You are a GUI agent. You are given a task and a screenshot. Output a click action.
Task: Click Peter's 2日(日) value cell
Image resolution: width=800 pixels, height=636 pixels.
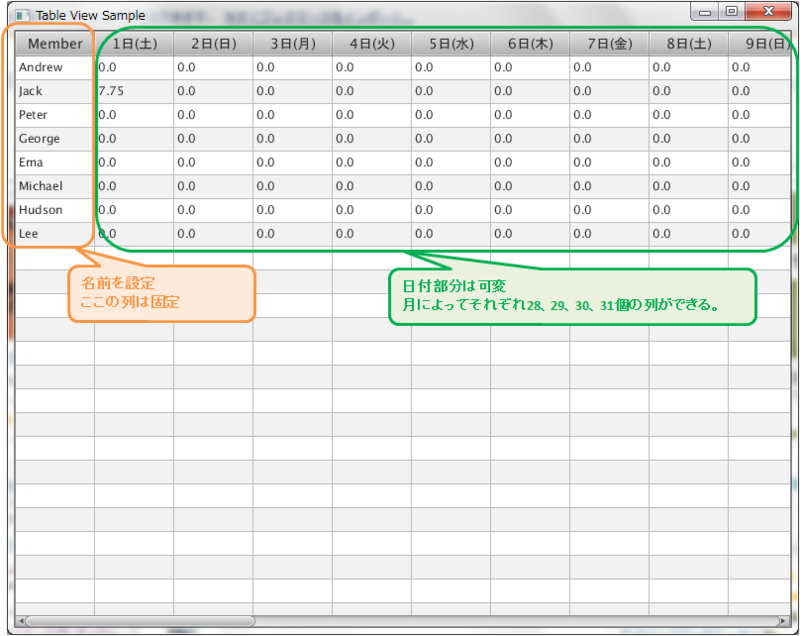coord(213,115)
